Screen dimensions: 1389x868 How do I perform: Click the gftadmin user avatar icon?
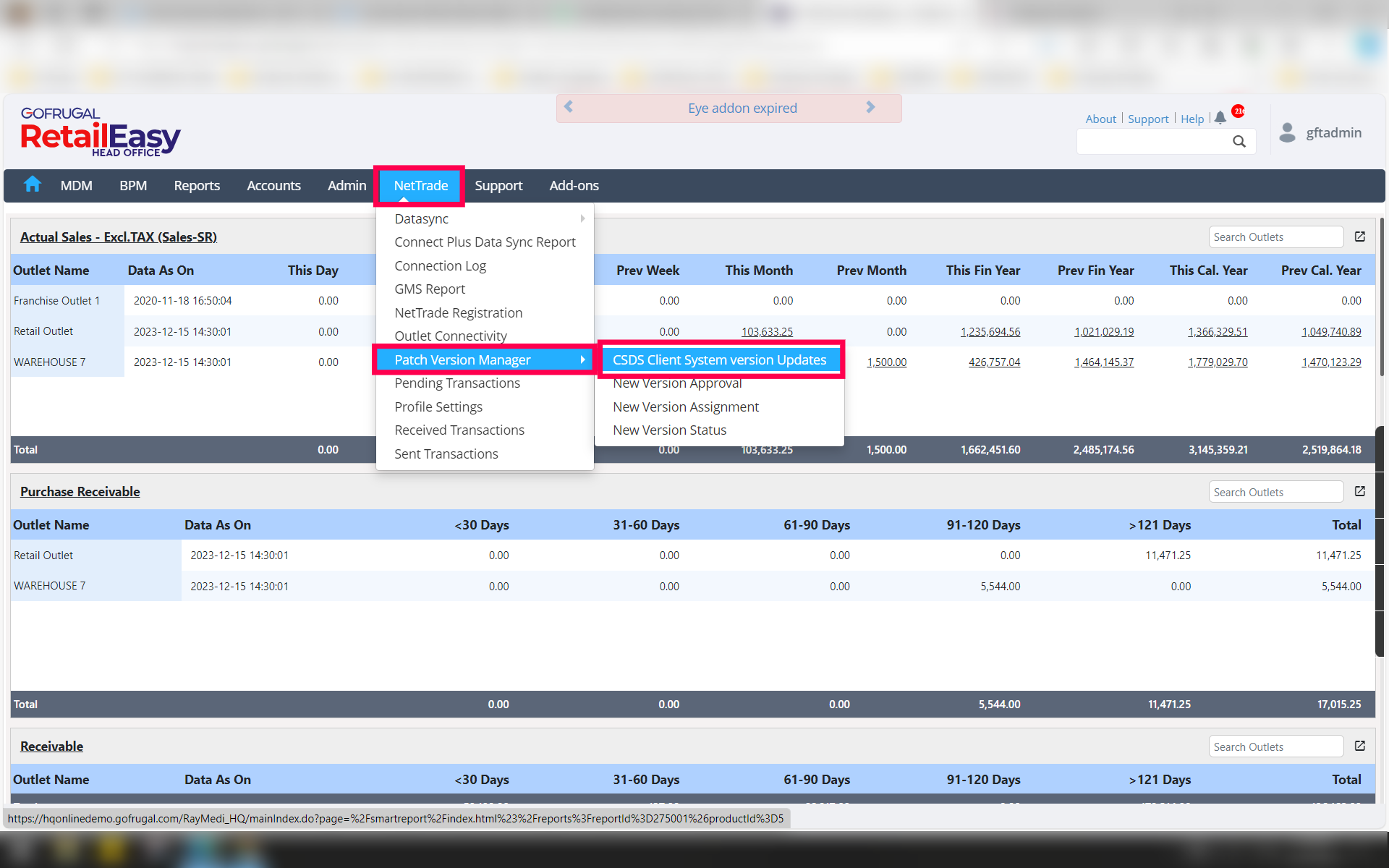coord(1287,132)
